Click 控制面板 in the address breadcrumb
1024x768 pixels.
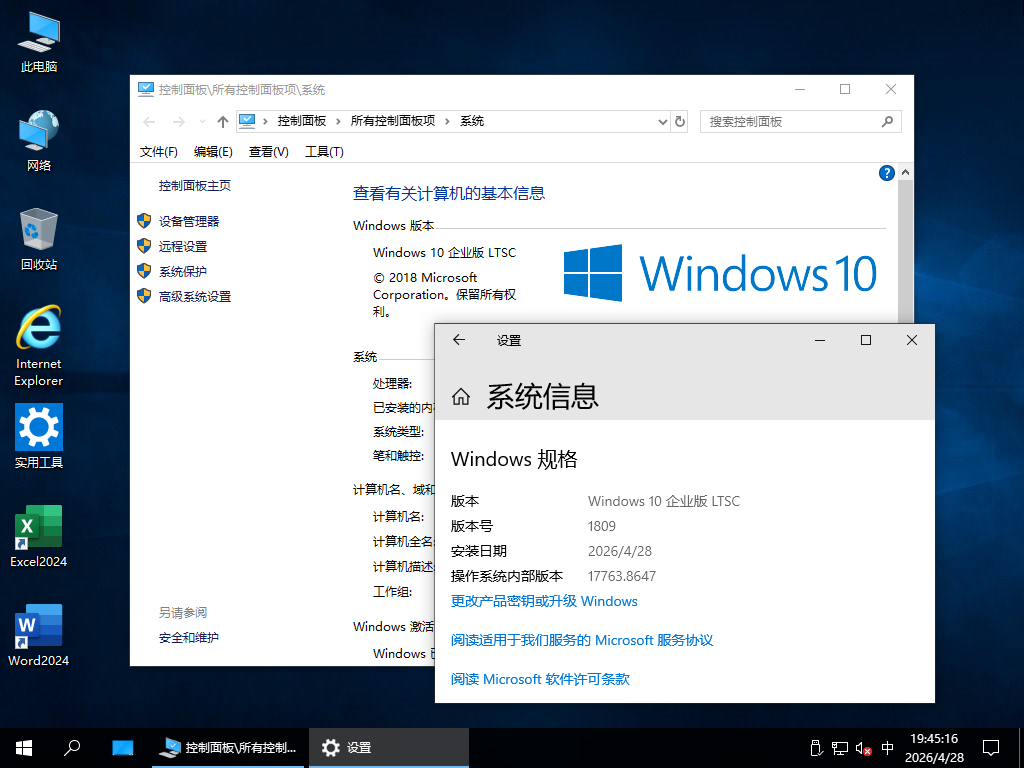(x=302, y=121)
